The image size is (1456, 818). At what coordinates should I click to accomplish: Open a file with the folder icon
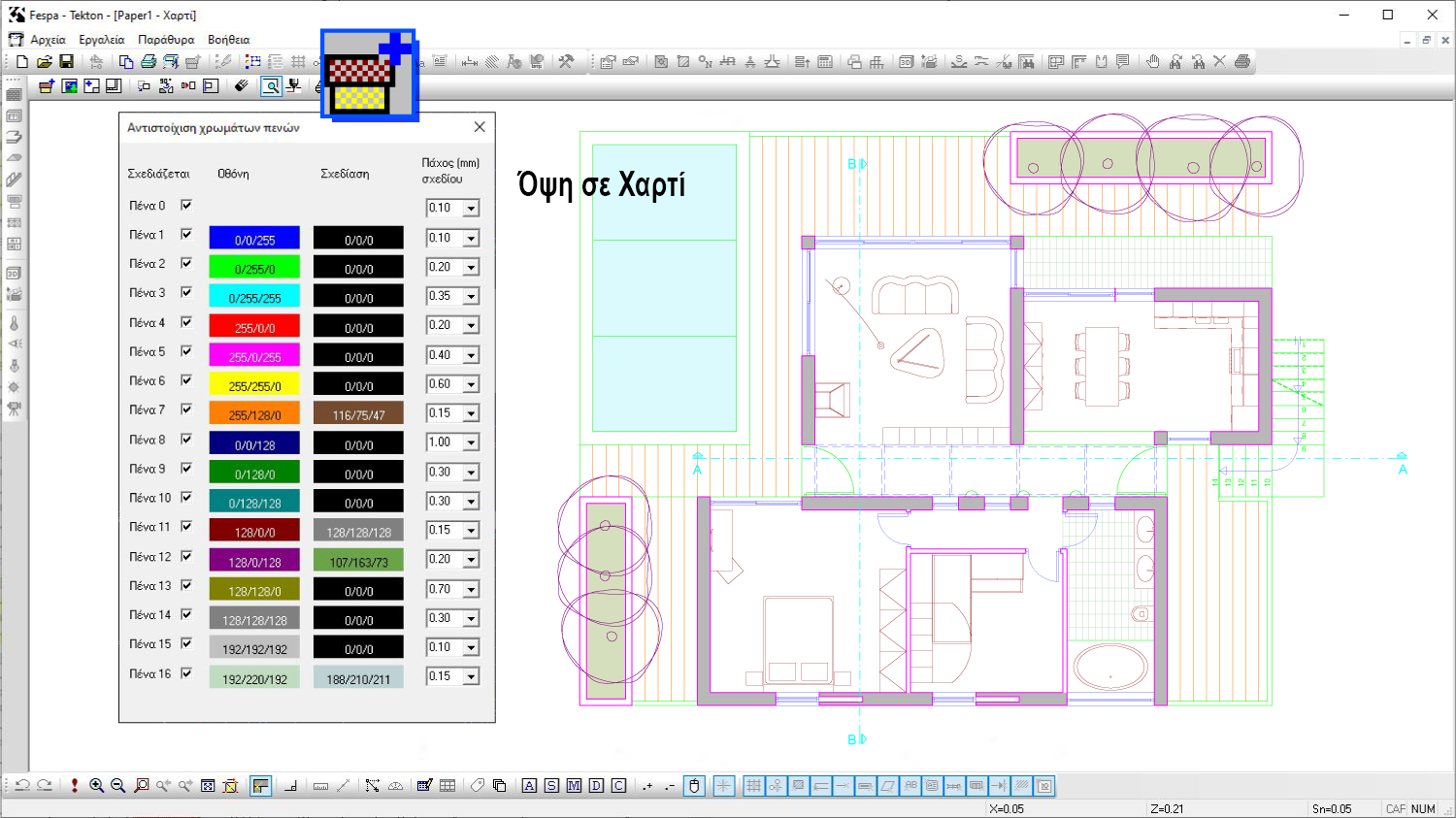[x=44, y=61]
